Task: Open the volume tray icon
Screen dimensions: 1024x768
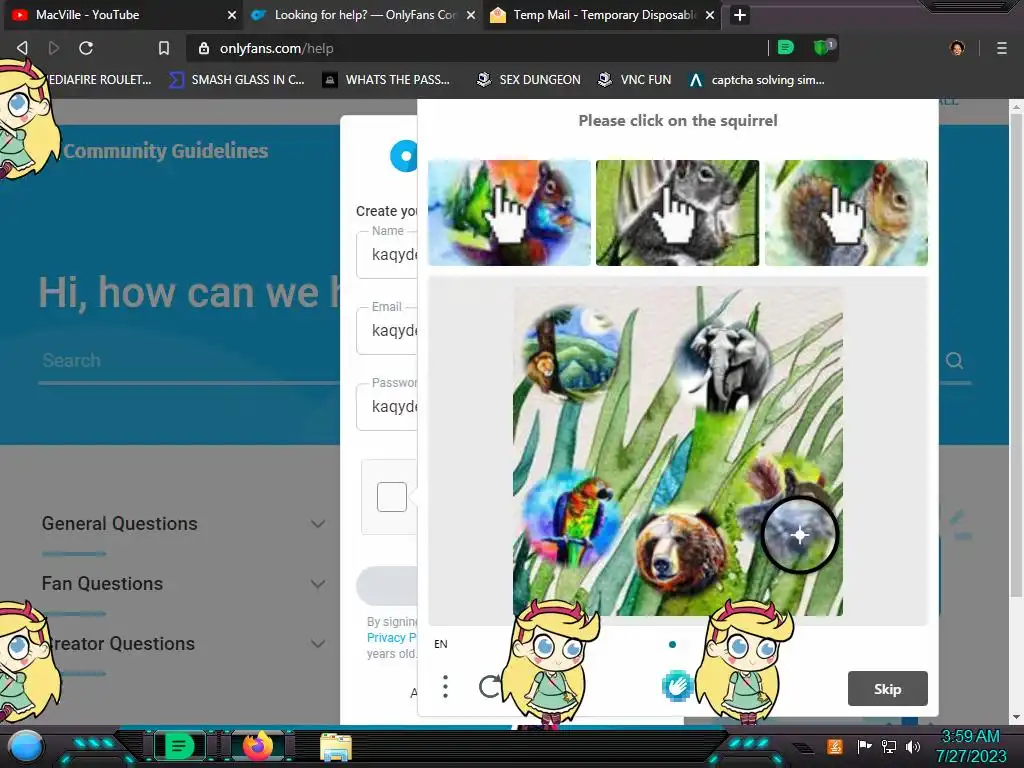Action: (x=912, y=746)
